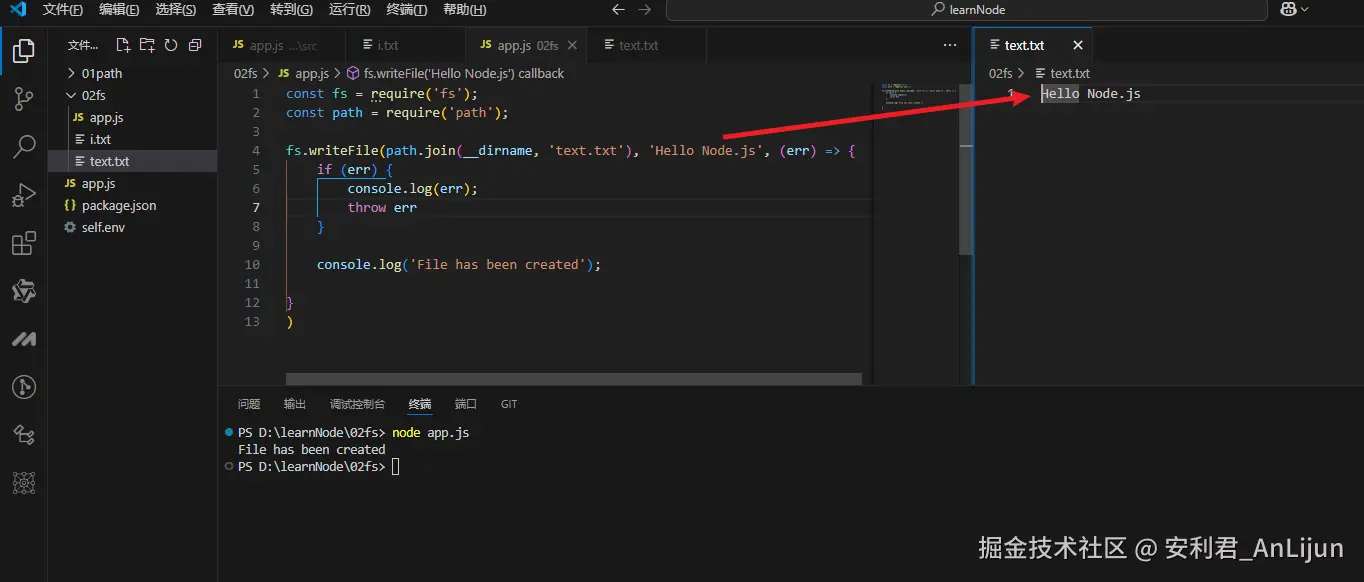The image size is (1364, 582).
Task: Switch to the 问题 panel tab
Action: [x=249, y=404]
